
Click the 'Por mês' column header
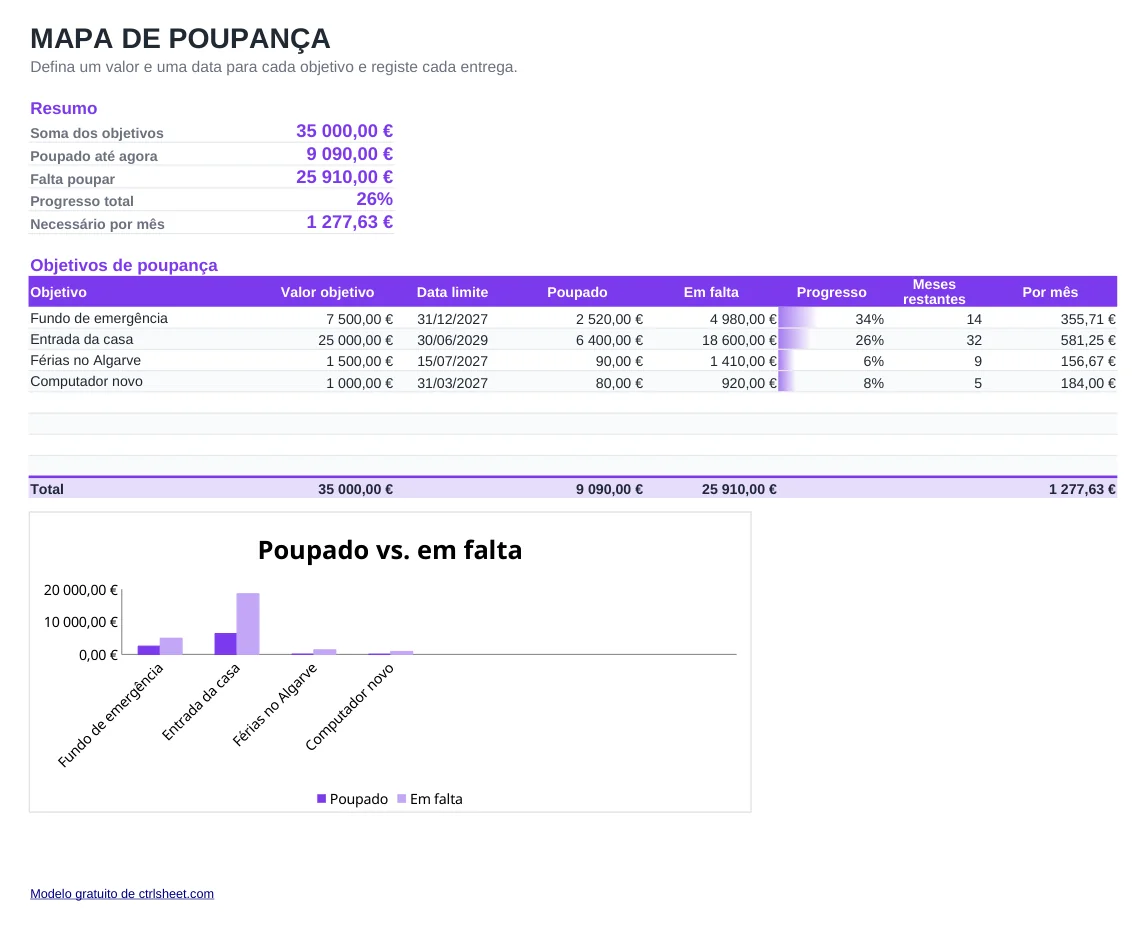click(x=1050, y=292)
